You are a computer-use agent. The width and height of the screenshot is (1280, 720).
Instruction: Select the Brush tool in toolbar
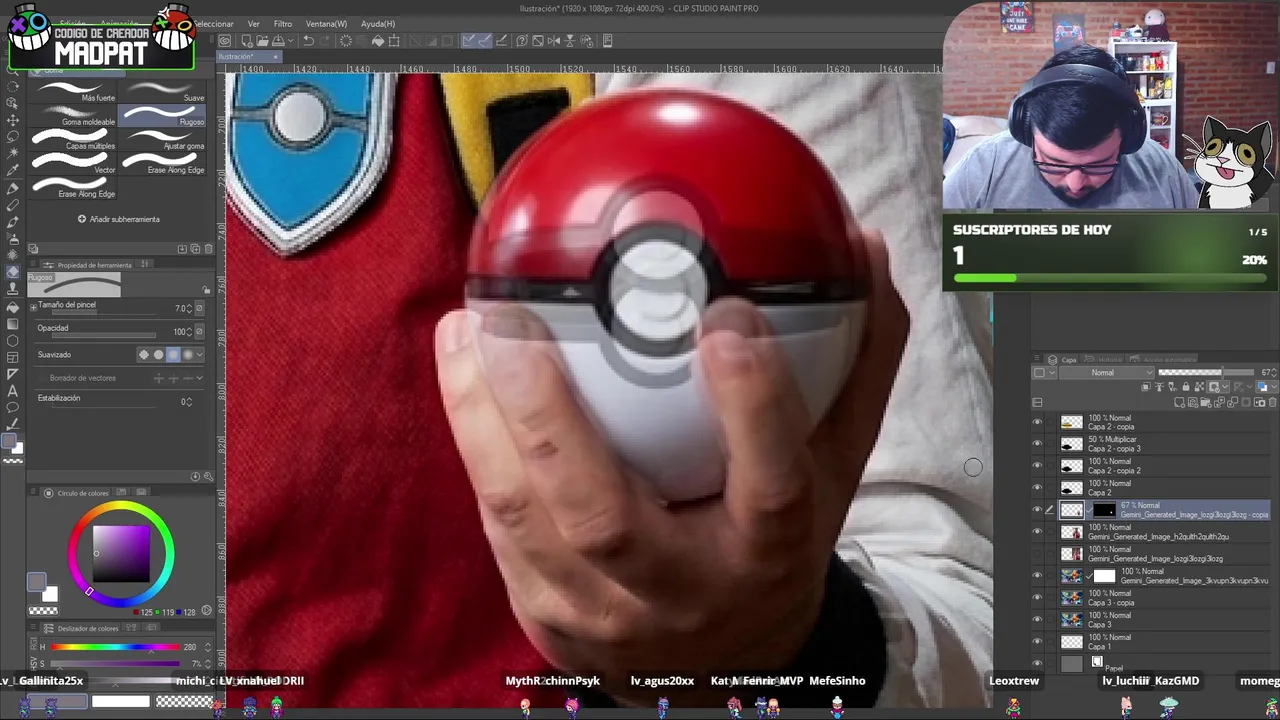(13, 222)
